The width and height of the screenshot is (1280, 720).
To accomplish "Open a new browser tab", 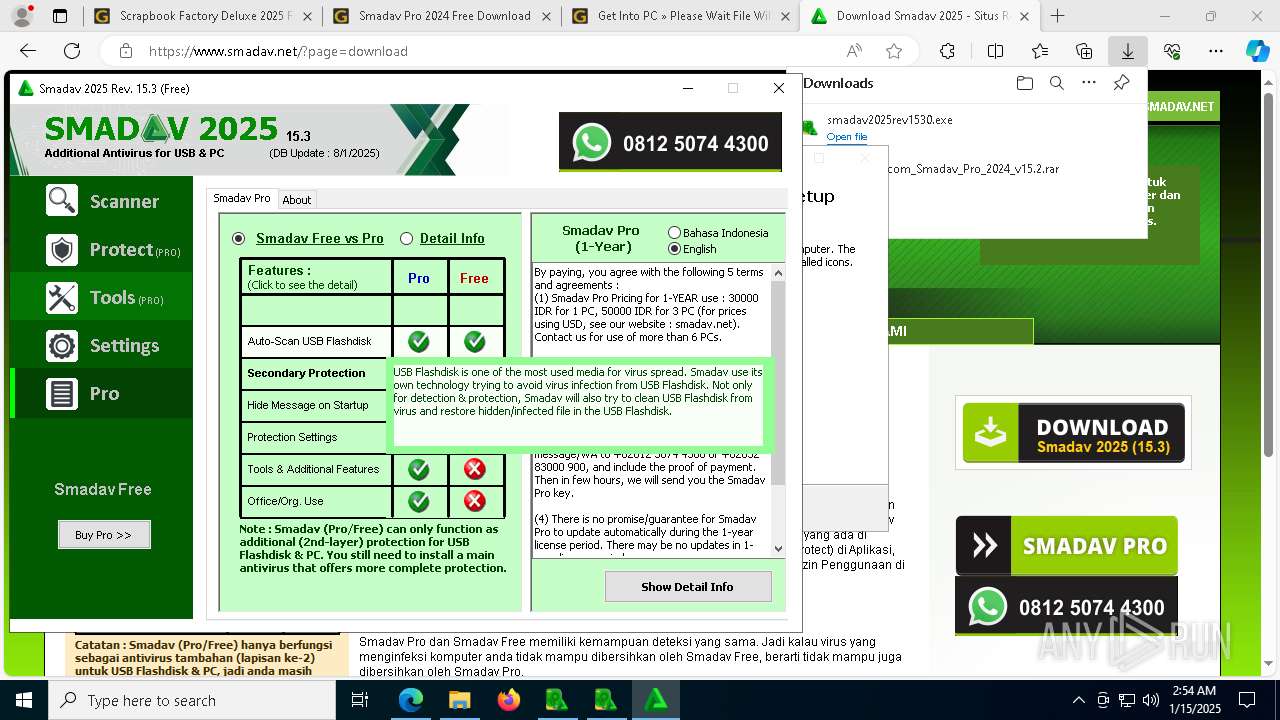I will coord(1057,16).
